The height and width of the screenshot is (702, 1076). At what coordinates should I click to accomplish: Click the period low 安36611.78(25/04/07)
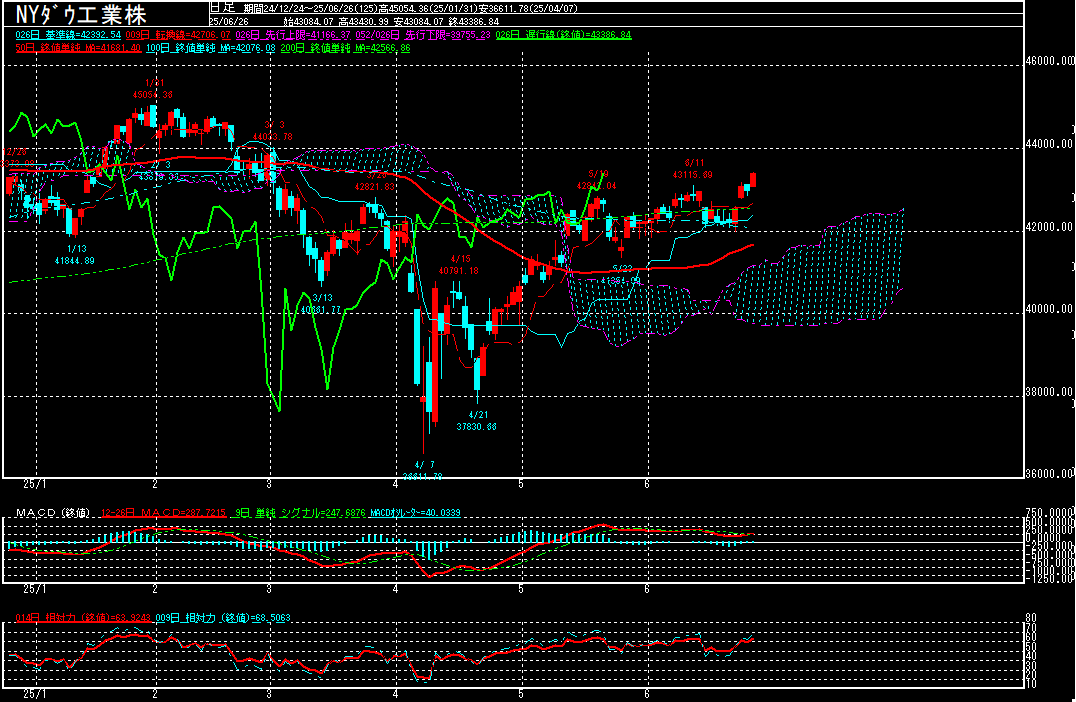[528, 8]
